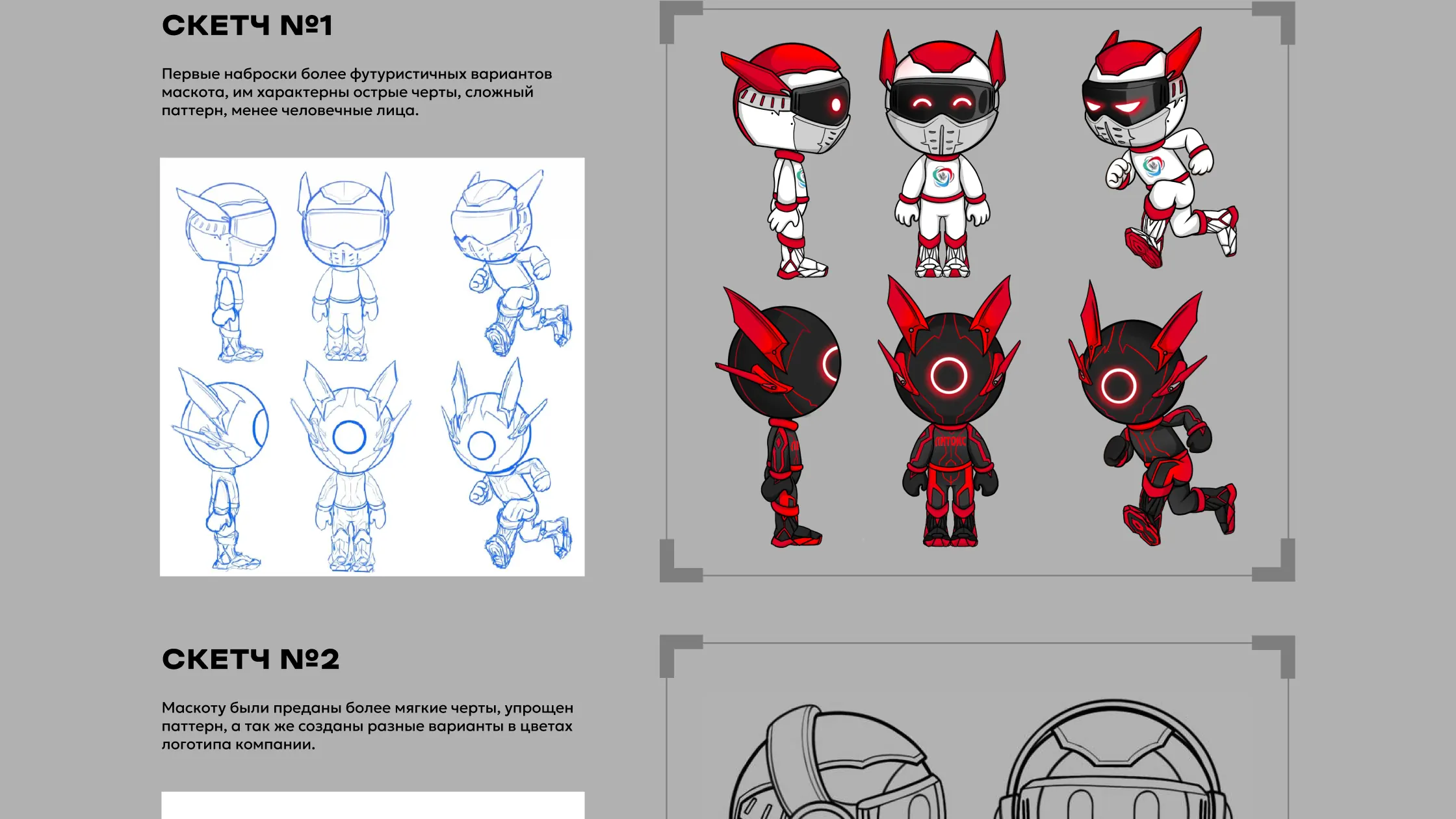Click the "СКЕТЧ №2" heading
Image resolution: width=1456 pixels, height=819 pixels.
click(250, 659)
